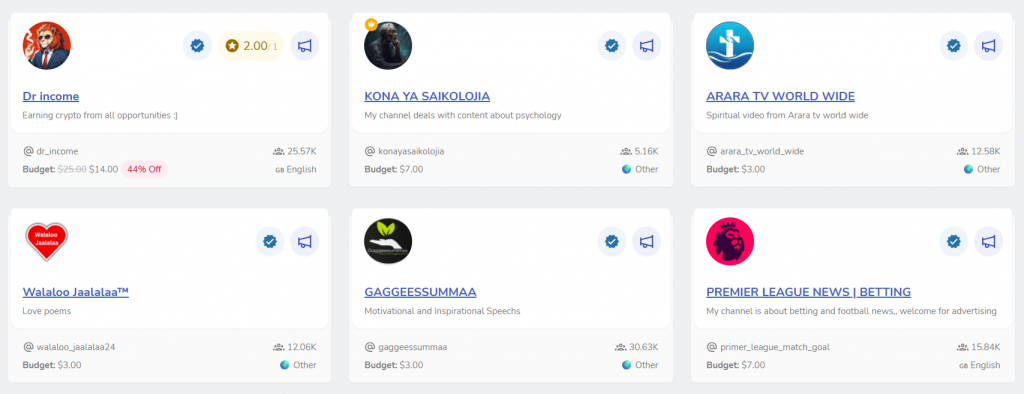
Task: Click the red heart Walaloo Jaalalaa avatar
Action: pos(46,242)
